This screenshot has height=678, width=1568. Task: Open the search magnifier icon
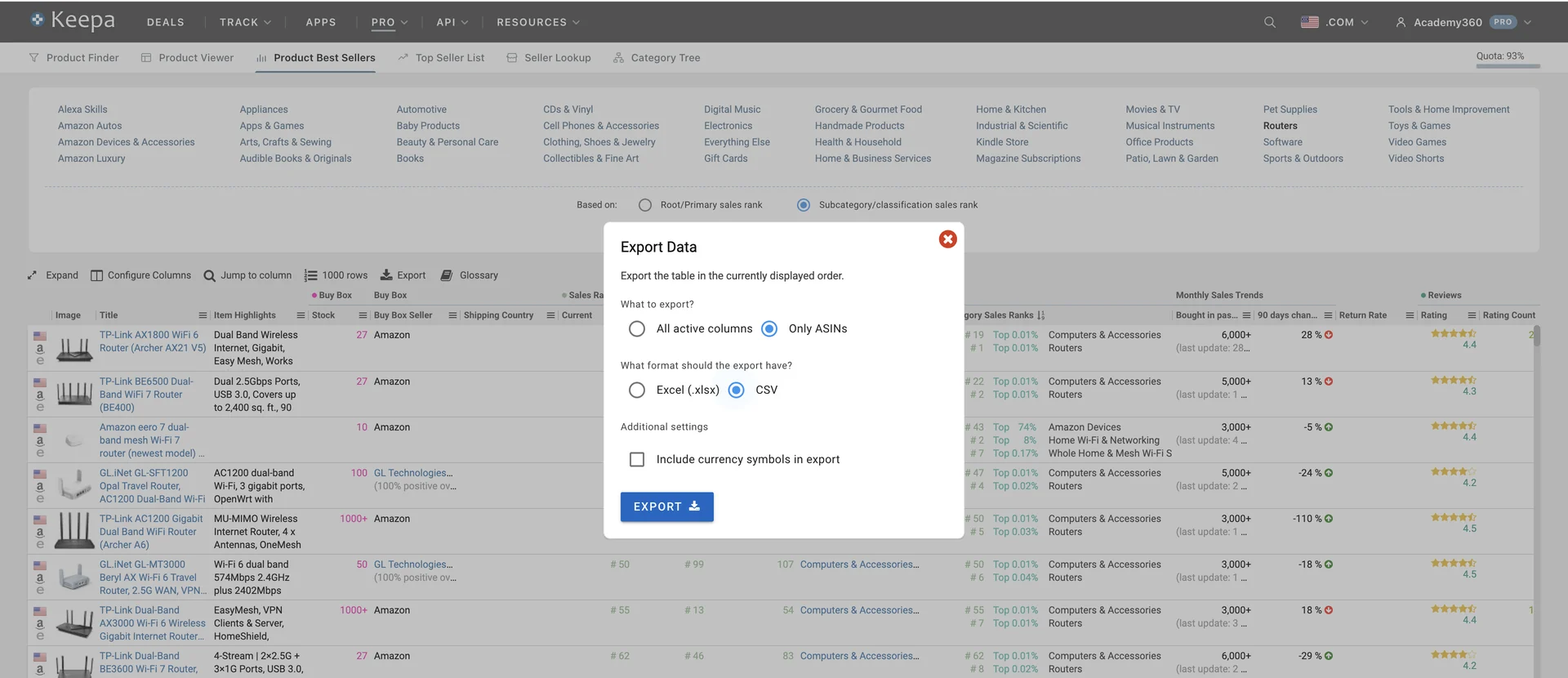click(1270, 22)
